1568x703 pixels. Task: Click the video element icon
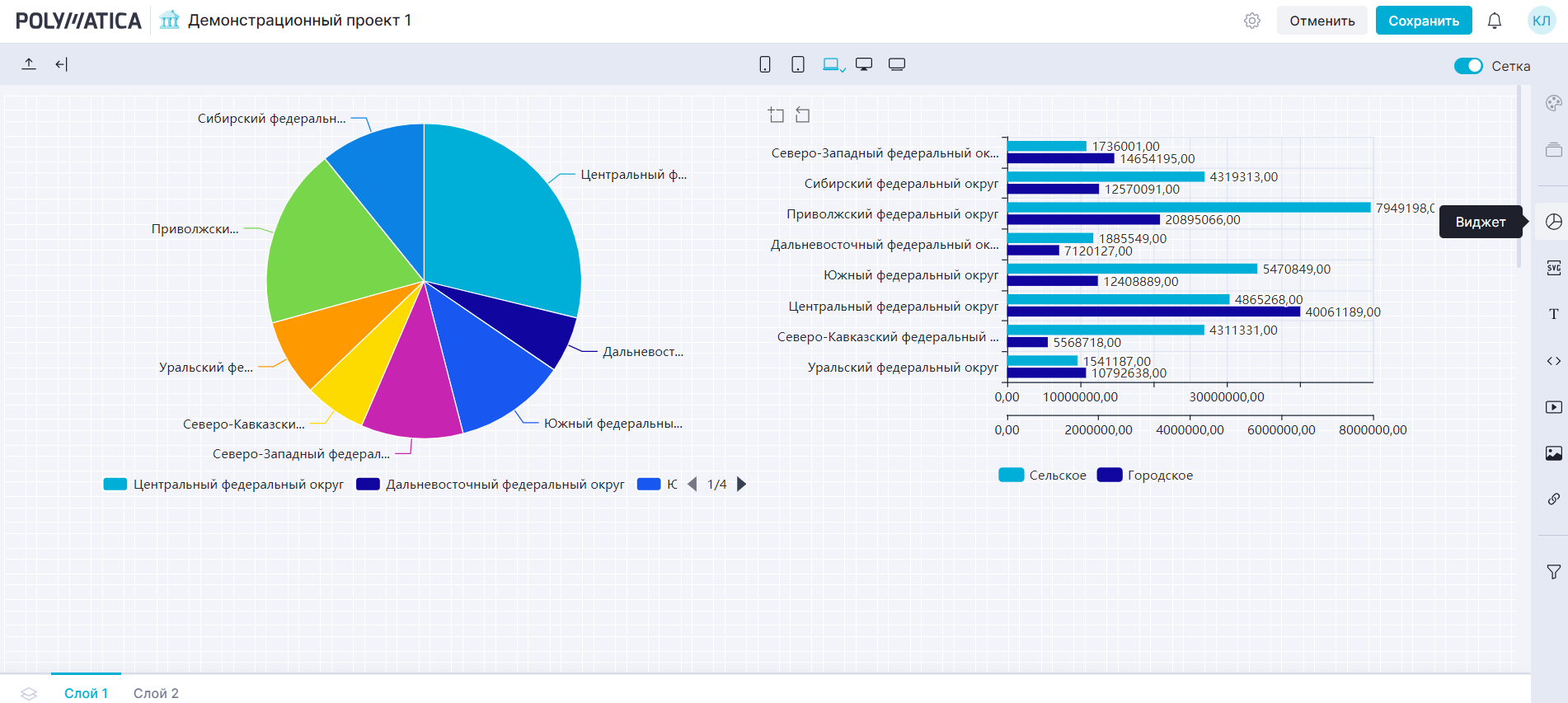[x=1553, y=407]
